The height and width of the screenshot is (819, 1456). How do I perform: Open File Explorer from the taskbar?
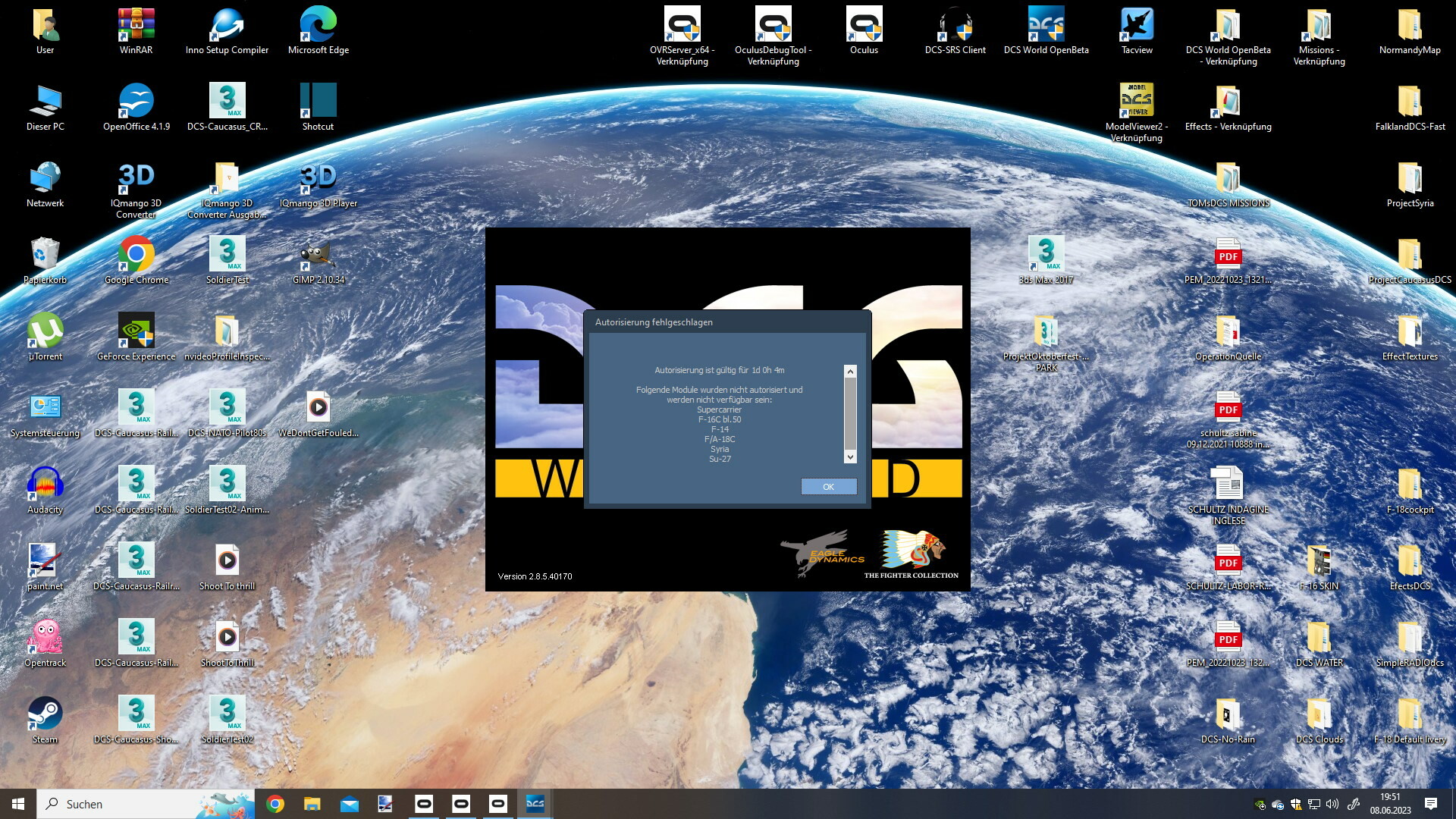[x=312, y=804]
